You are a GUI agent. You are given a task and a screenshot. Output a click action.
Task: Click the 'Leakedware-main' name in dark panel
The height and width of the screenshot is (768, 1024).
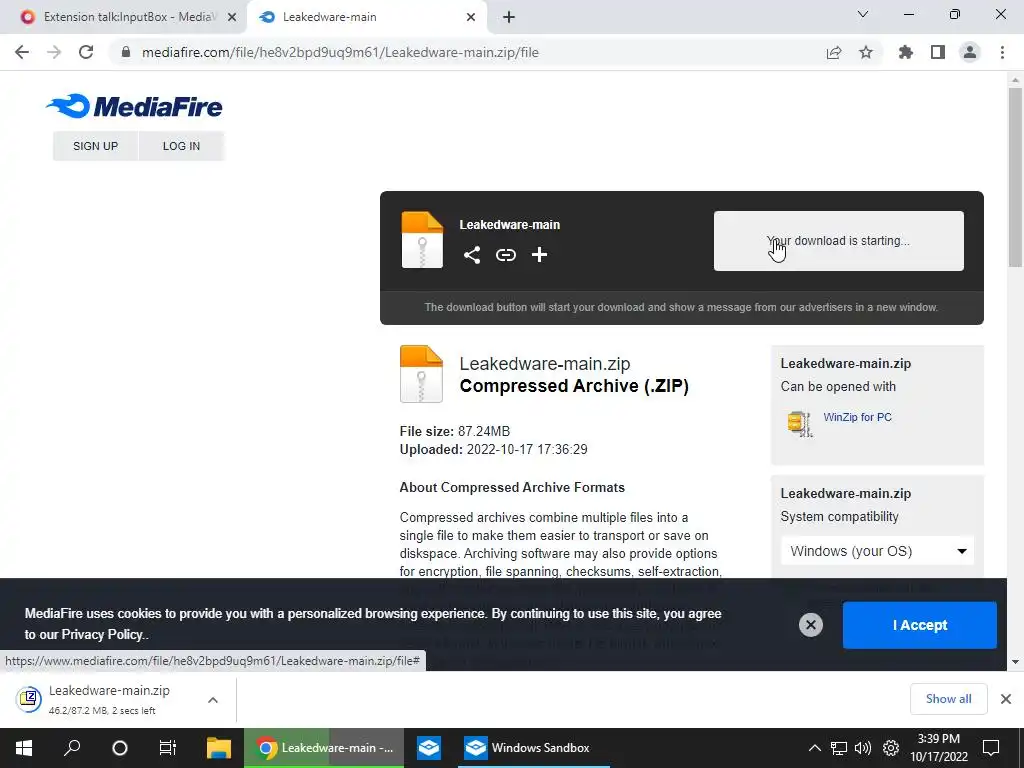(x=509, y=225)
